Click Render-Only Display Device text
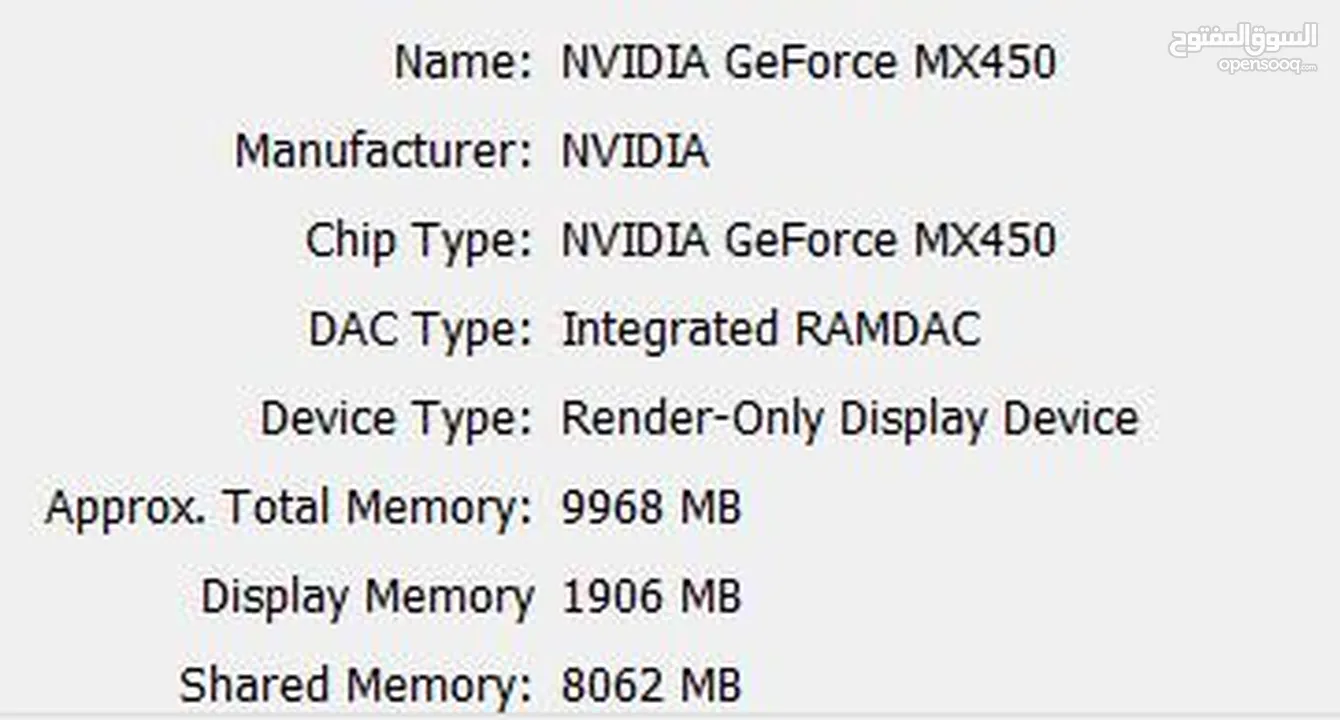Viewport: 1340px width, 720px height. point(849,419)
